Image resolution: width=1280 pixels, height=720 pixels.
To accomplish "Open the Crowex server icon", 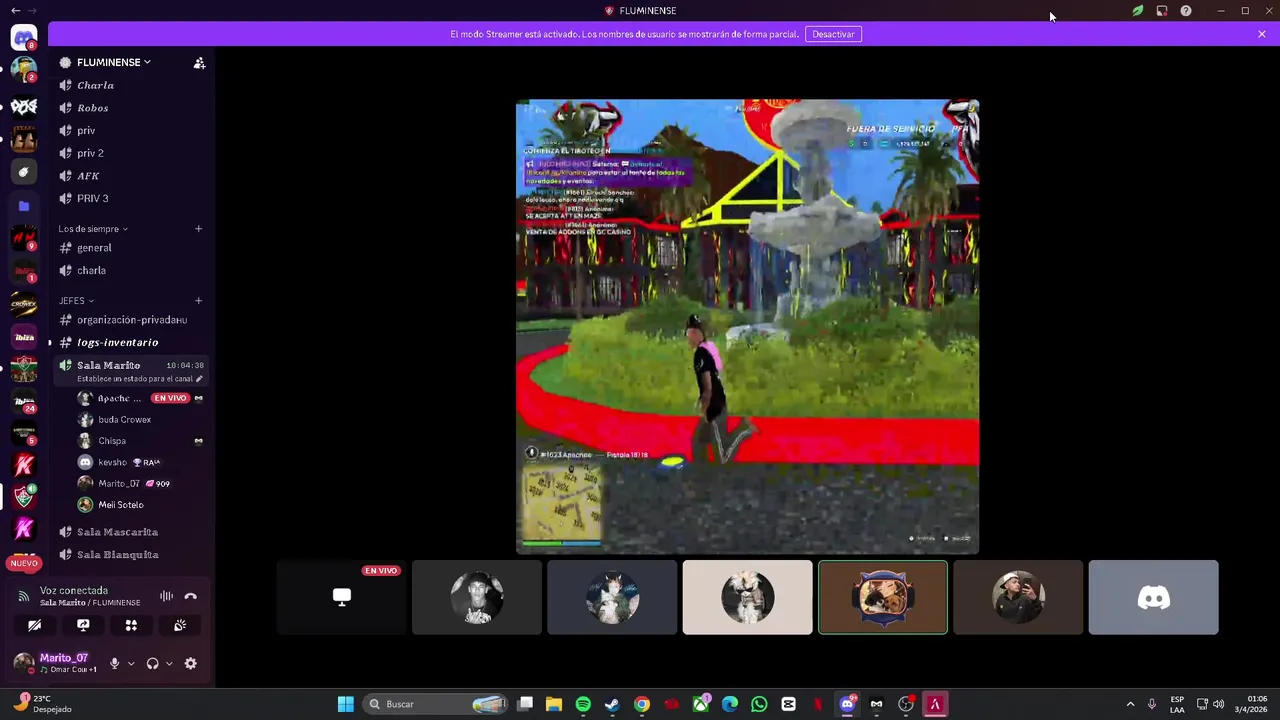I will (24, 304).
